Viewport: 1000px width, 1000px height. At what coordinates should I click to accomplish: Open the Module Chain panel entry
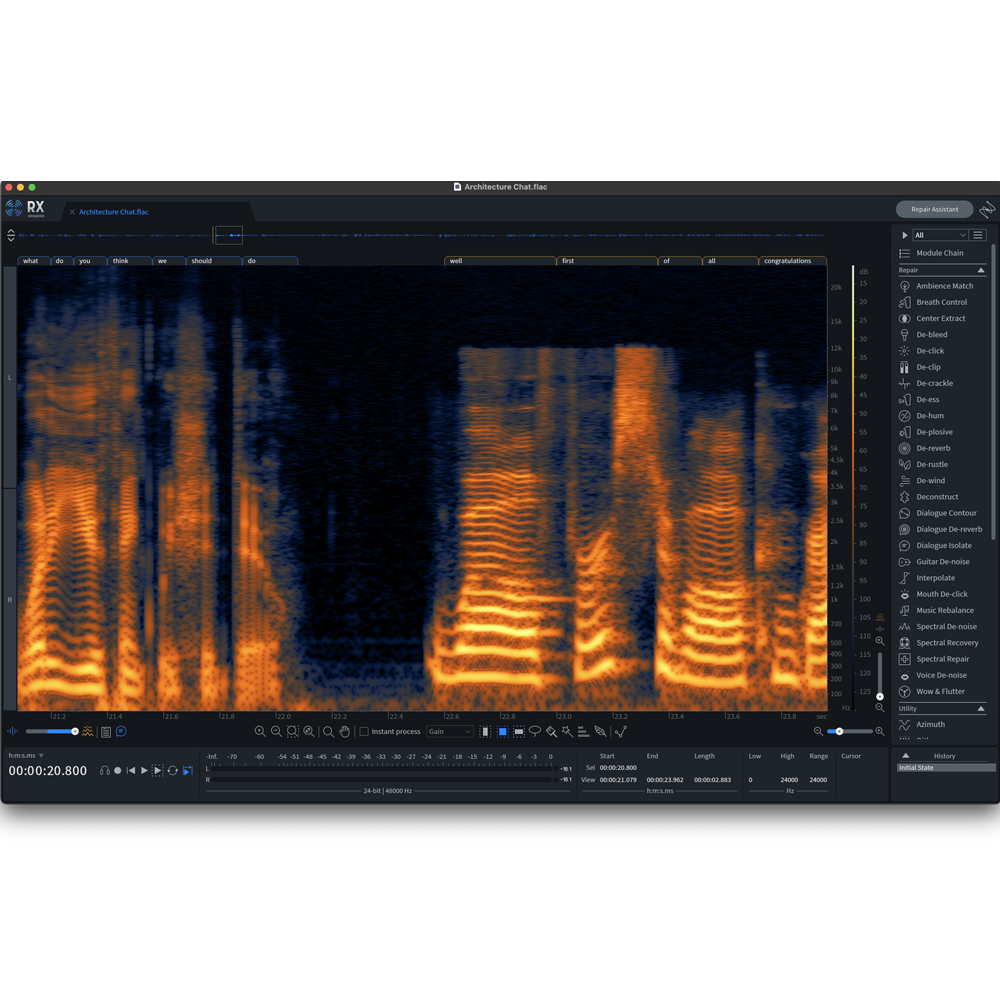(940, 252)
